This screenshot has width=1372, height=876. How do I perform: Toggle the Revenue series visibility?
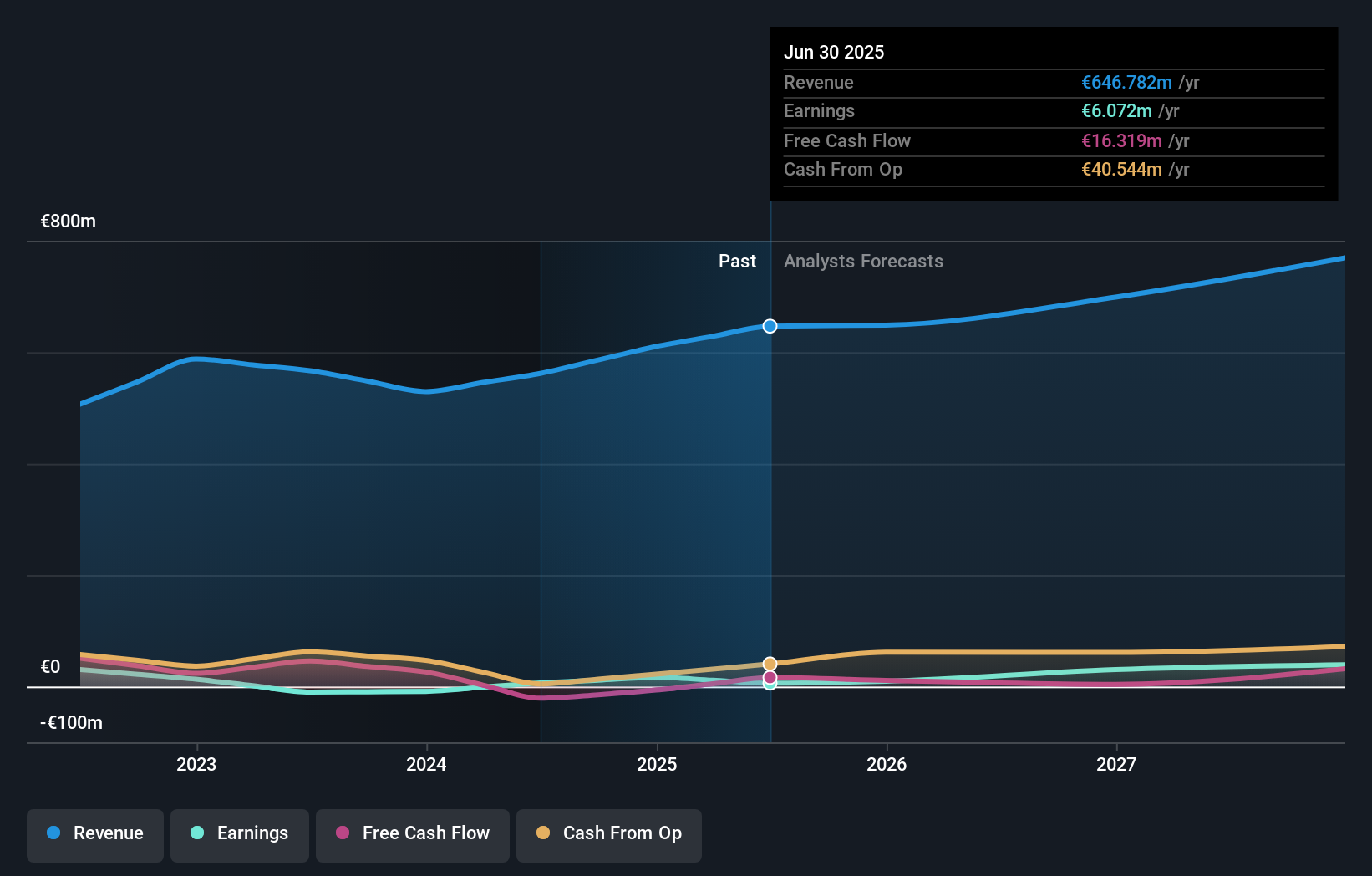tap(94, 835)
